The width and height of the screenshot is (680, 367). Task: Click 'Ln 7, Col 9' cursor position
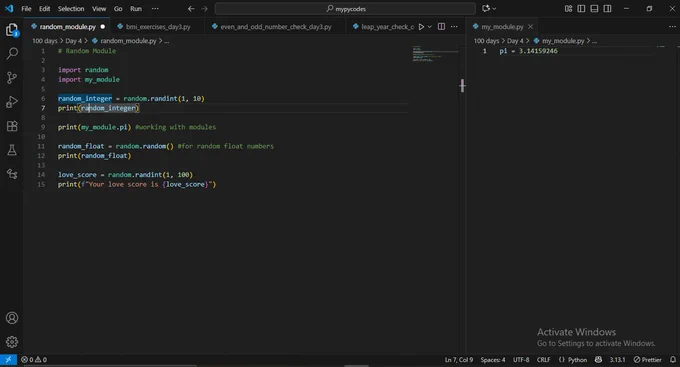[x=459, y=360]
